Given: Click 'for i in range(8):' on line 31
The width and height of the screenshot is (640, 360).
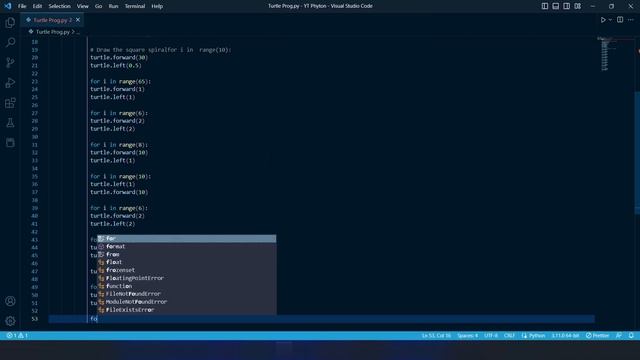Looking at the screenshot, I should (x=119, y=144).
